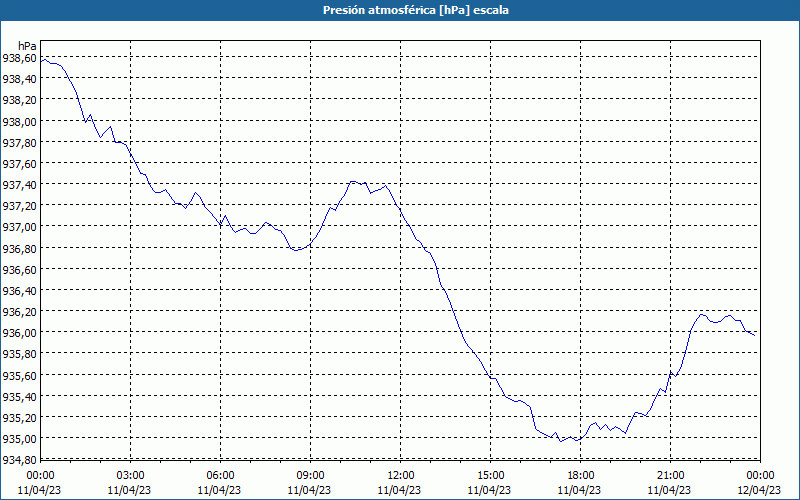Select the 'hPa' unit label above the axis
The width and height of the screenshot is (800, 500).
(x=27, y=46)
